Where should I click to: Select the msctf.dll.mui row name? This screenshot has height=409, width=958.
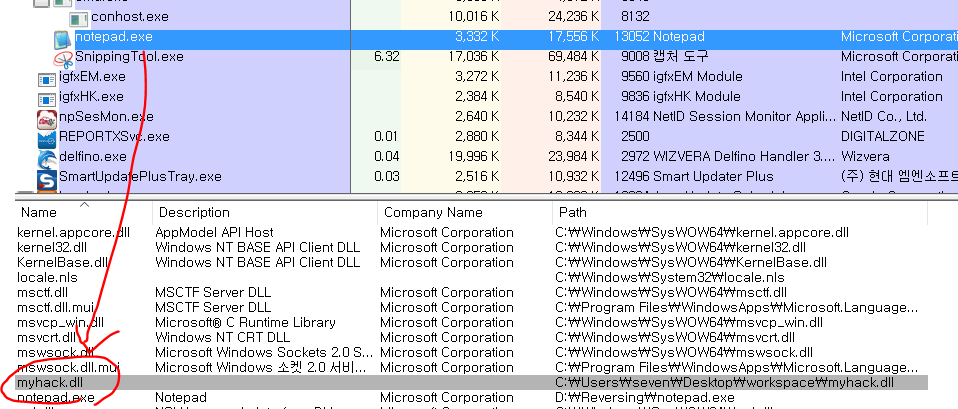55,308
